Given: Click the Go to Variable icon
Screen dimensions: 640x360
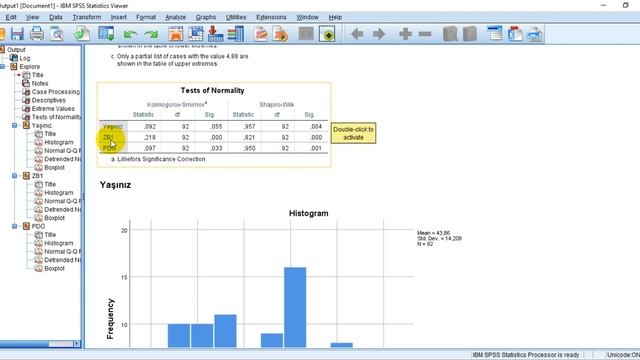Looking at the screenshot, I should point(216,34).
